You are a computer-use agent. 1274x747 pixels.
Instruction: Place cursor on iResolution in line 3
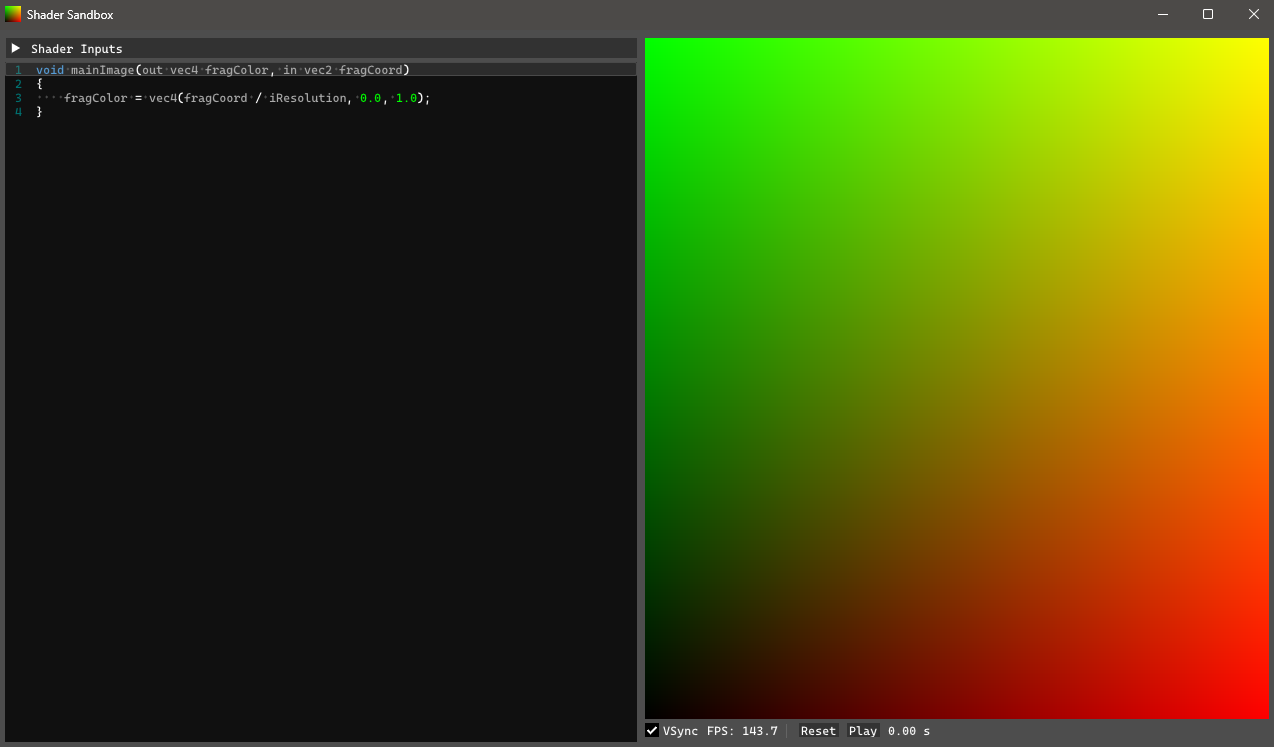(309, 98)
